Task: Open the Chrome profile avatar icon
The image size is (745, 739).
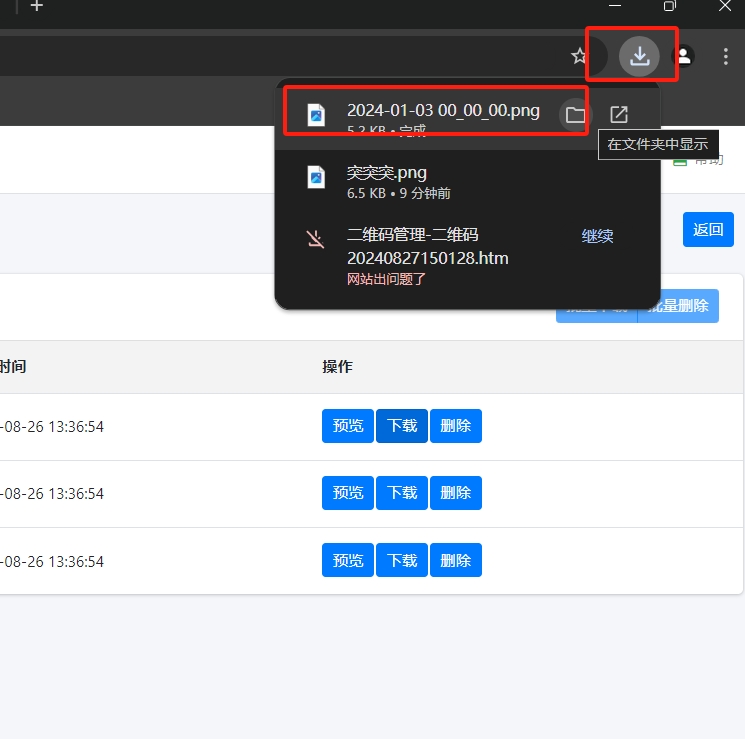Action: (x=684, y=56)
